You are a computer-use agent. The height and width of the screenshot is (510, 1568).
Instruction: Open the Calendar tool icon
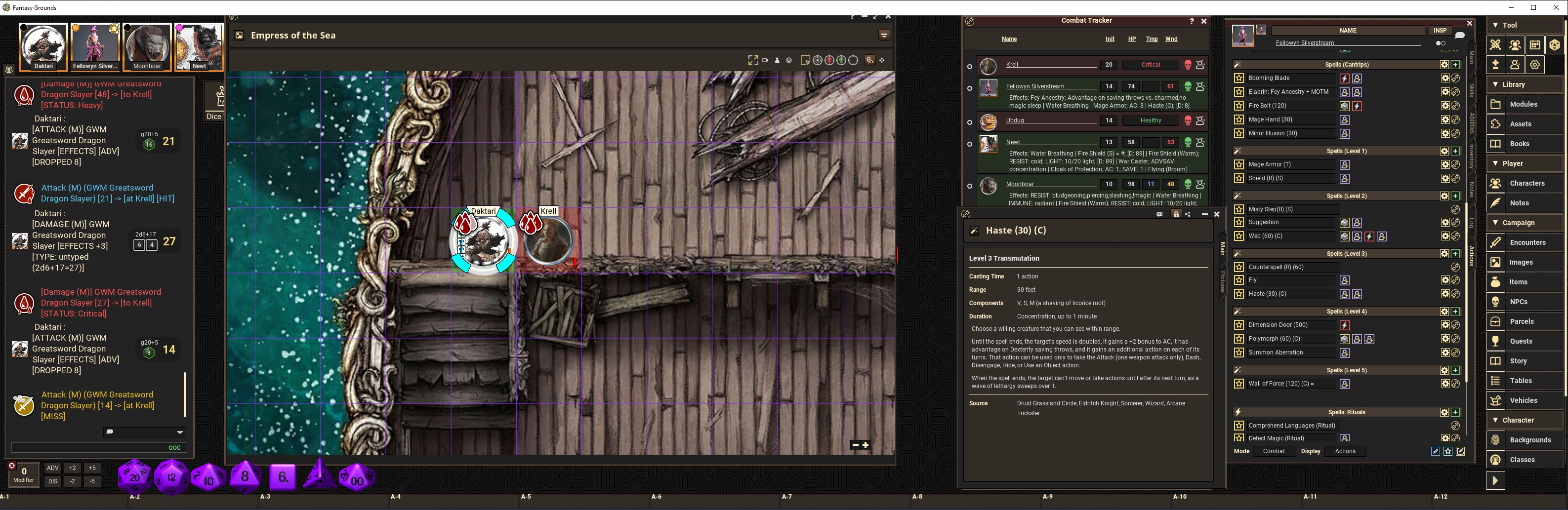[1534, 45]
